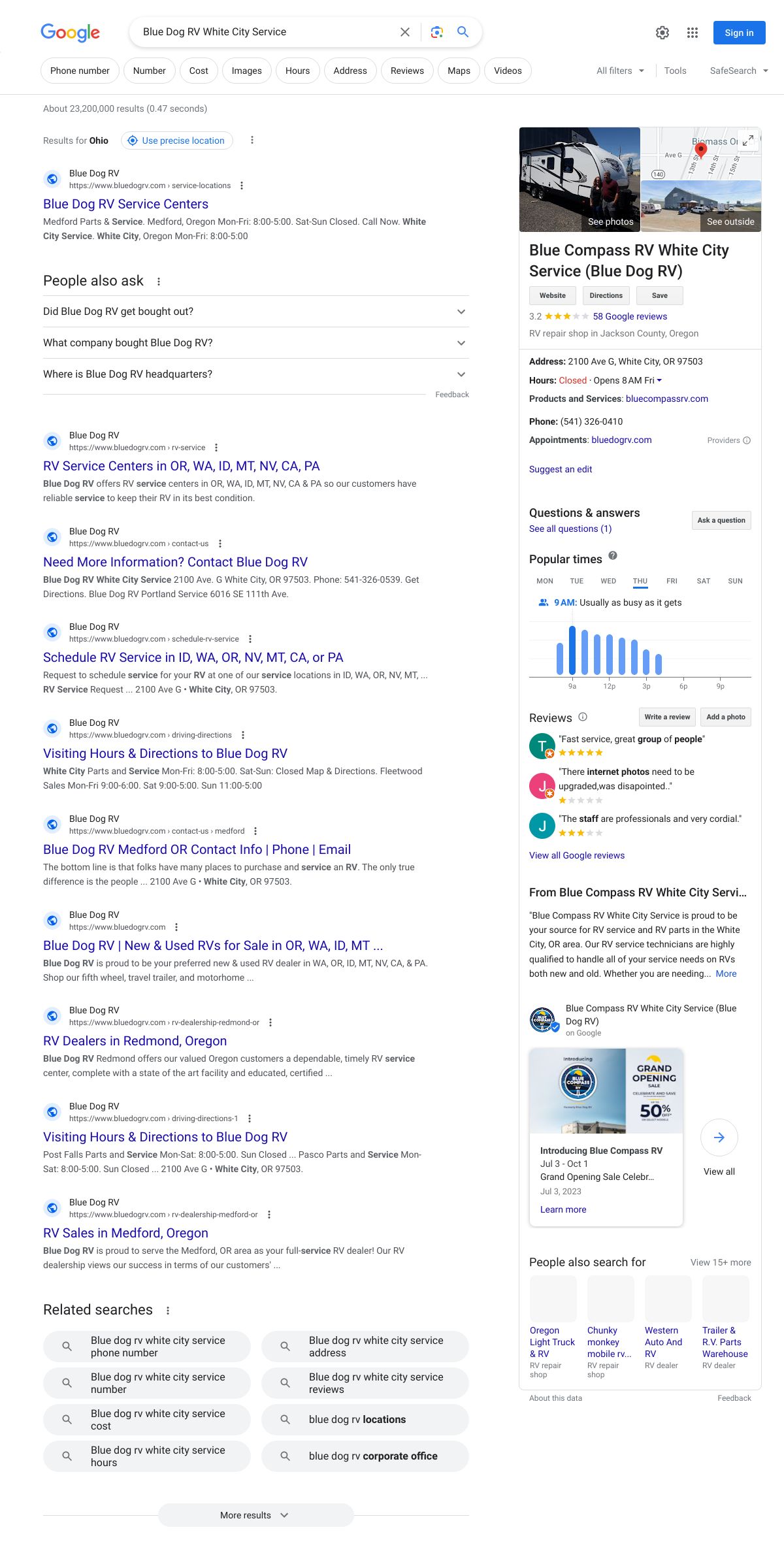Click Popular times help question icon
Image resolution: width=784 pixels, height=1553 pixels.
tap(612, 556)
